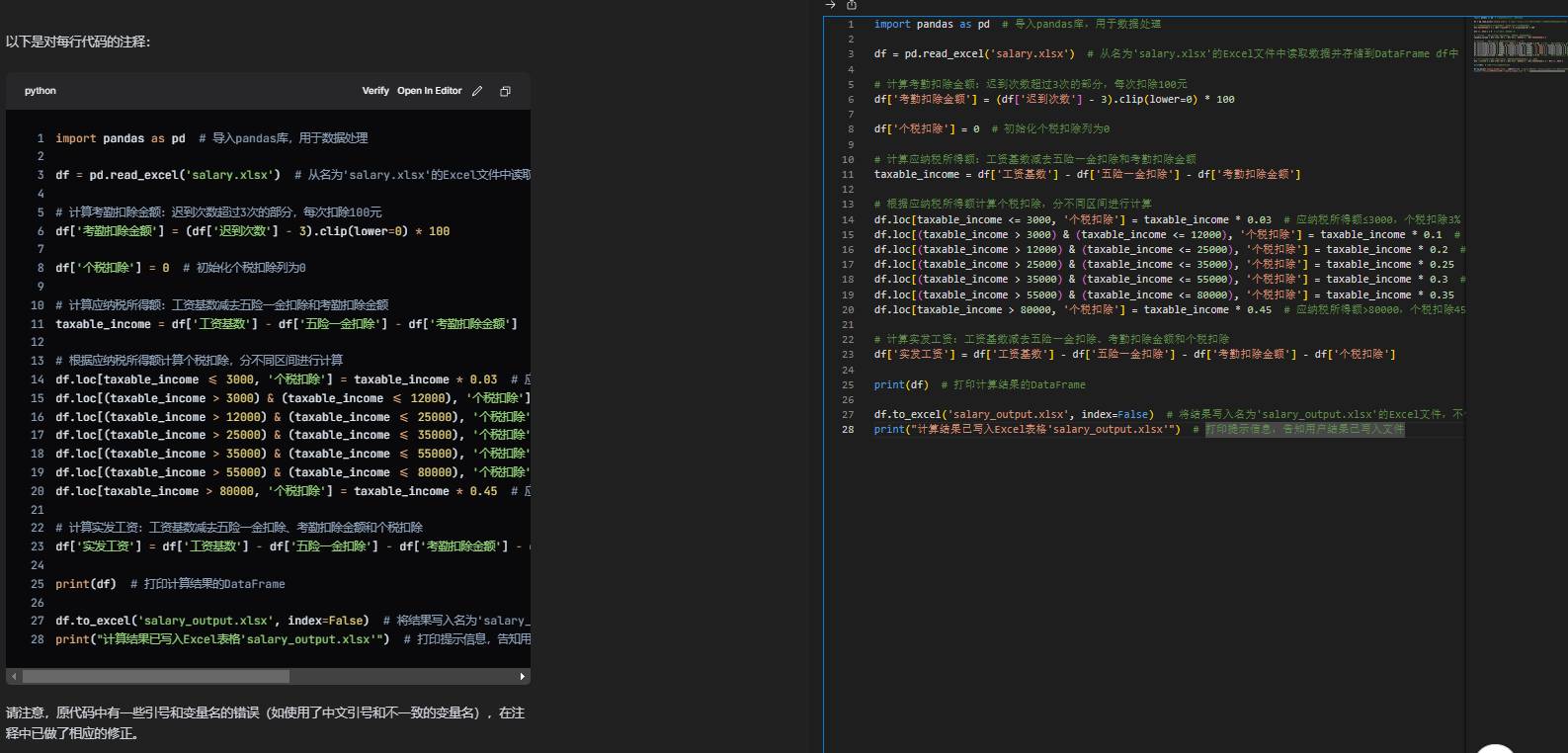Click the right arrow icon above the editor
This screenshot has height=753, width=1568.
point(830,5)
